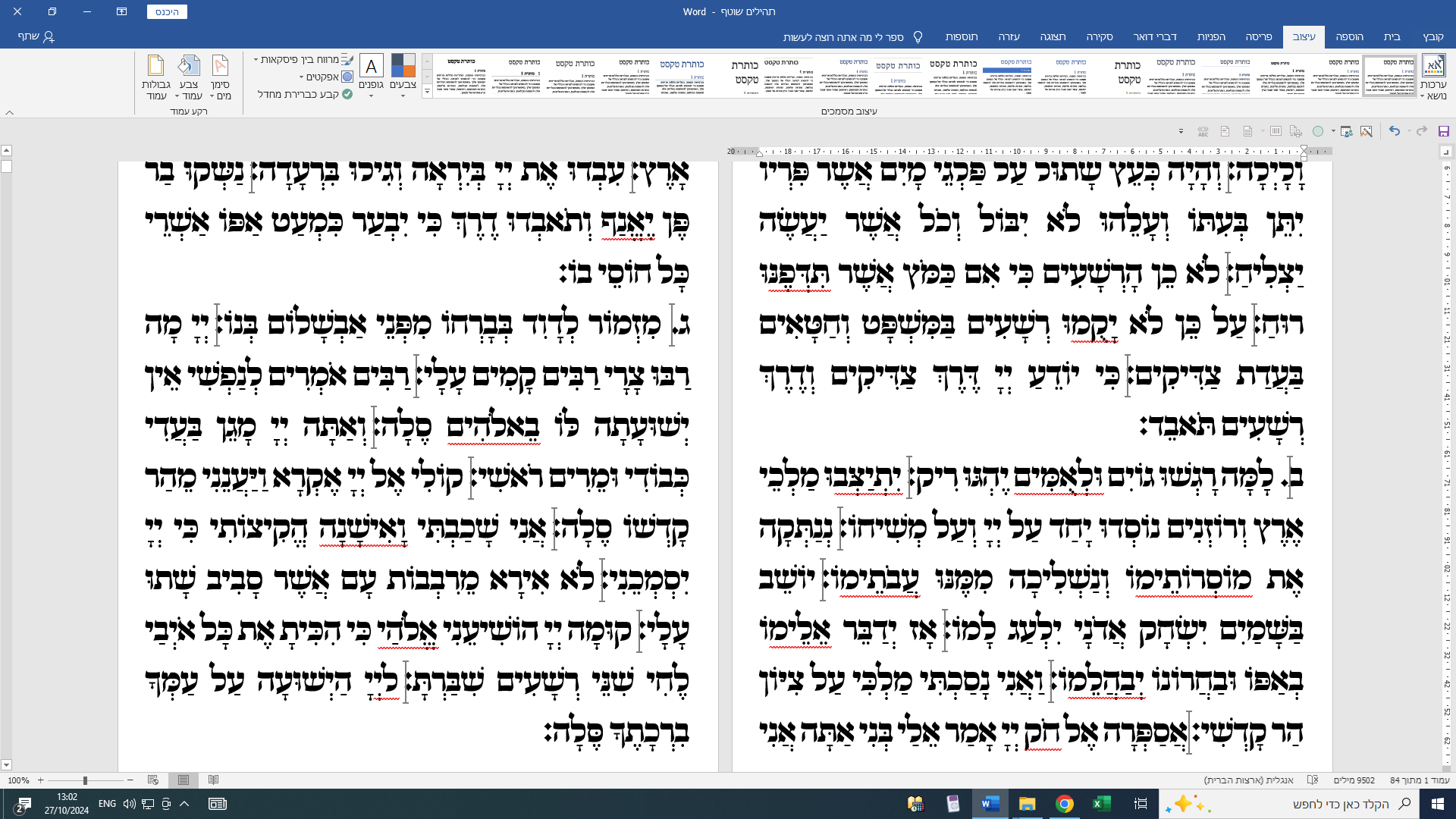1456x819 pixels.
Task: Expand the document formatting gallery more arrow
Action: tap(427, 92)
